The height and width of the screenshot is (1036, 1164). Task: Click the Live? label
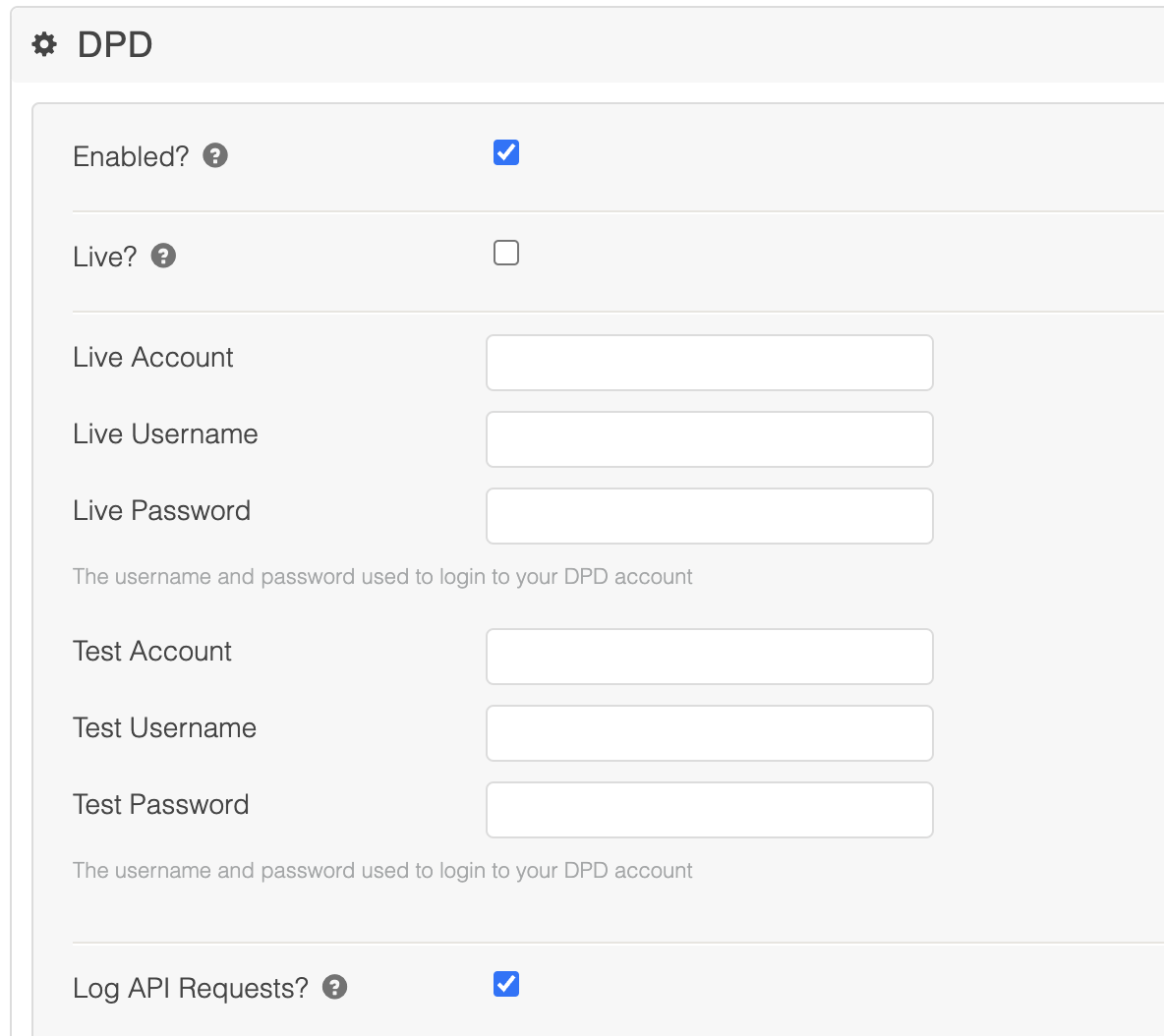click(x=104, y=257)
